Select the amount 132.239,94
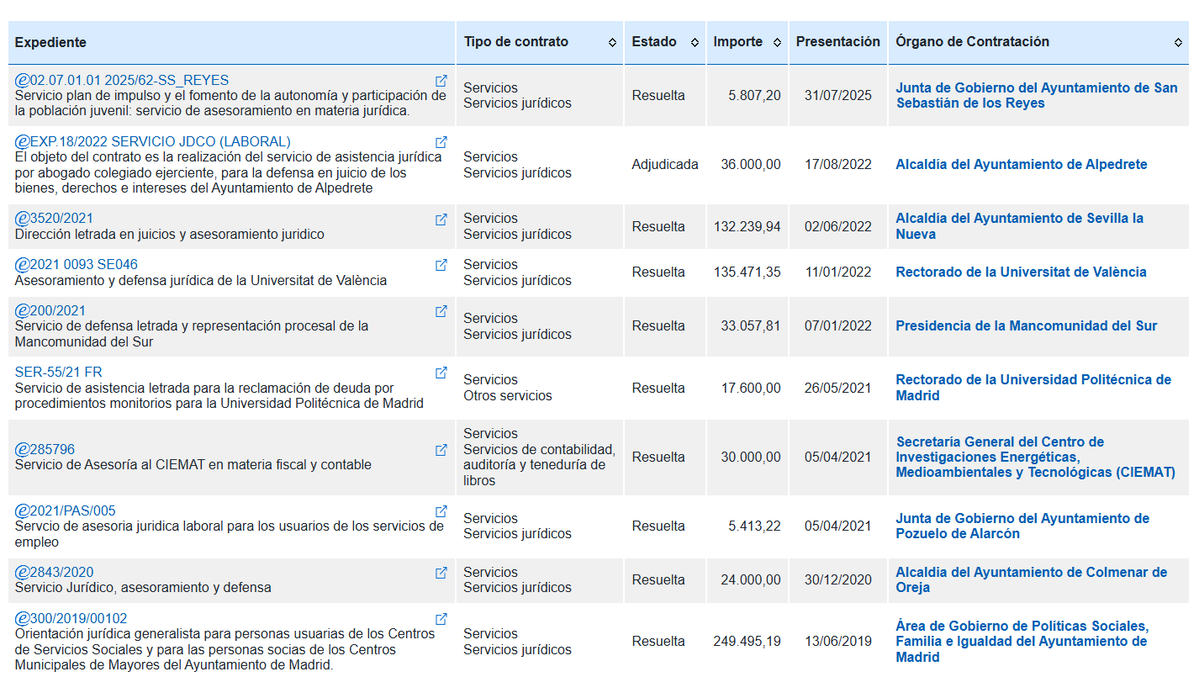Viewport: 1199px width, 677px height. (x=747, y=227)
